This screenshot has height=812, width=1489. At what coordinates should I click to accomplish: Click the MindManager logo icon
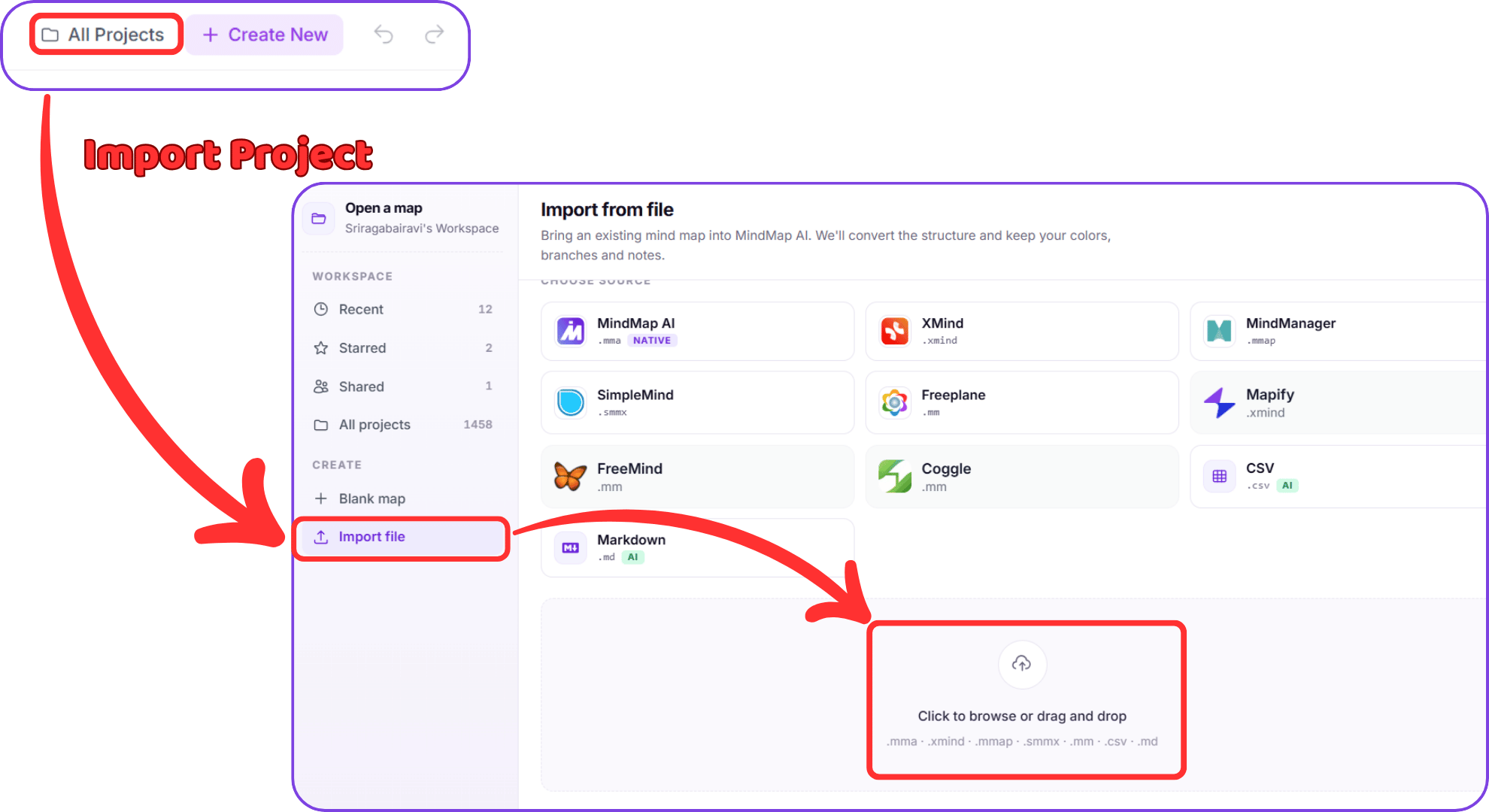point(1219,331)
